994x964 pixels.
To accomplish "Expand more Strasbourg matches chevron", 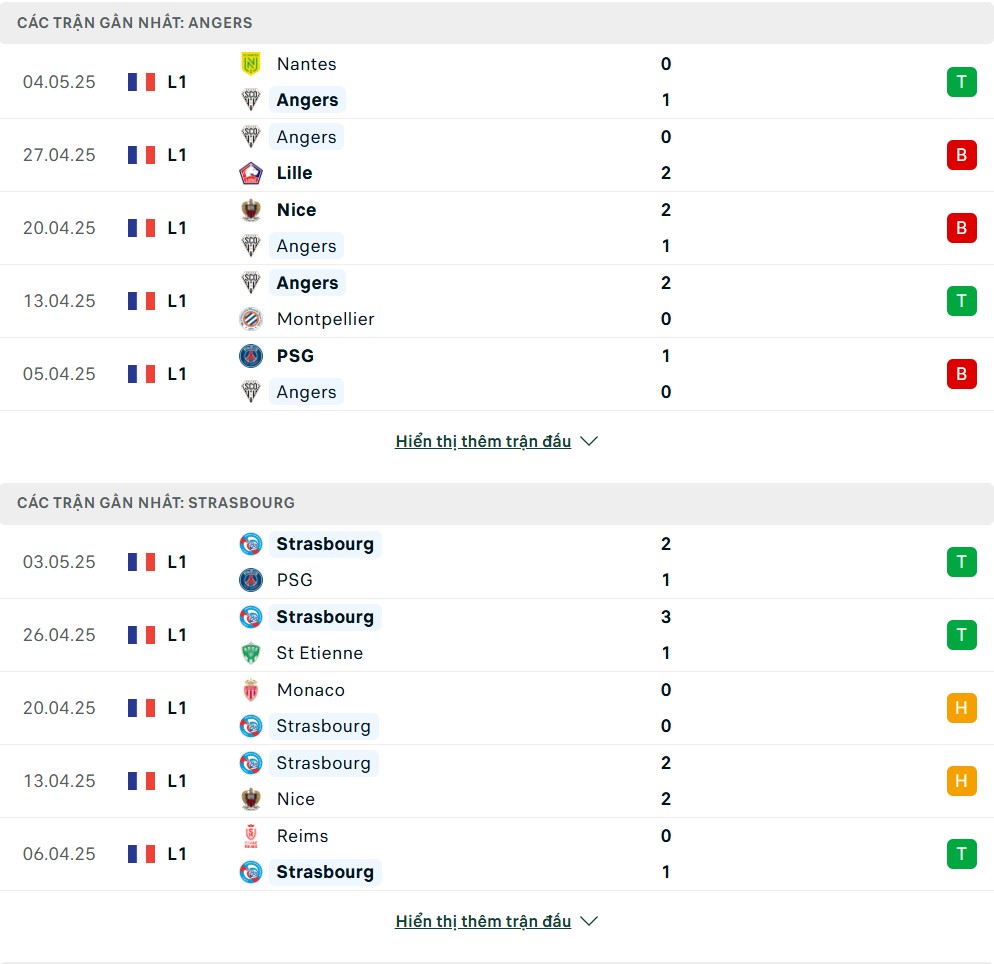I will (589, 921).
